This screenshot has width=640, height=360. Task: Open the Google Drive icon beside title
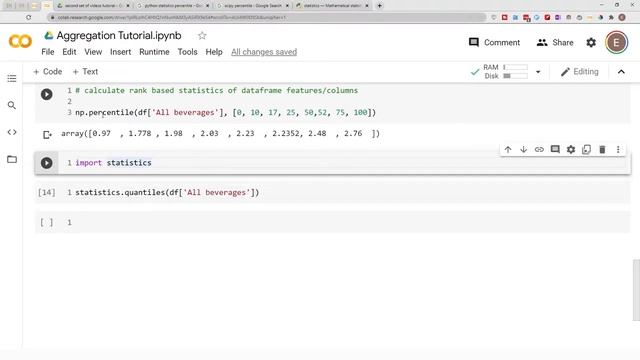point(49,36)
